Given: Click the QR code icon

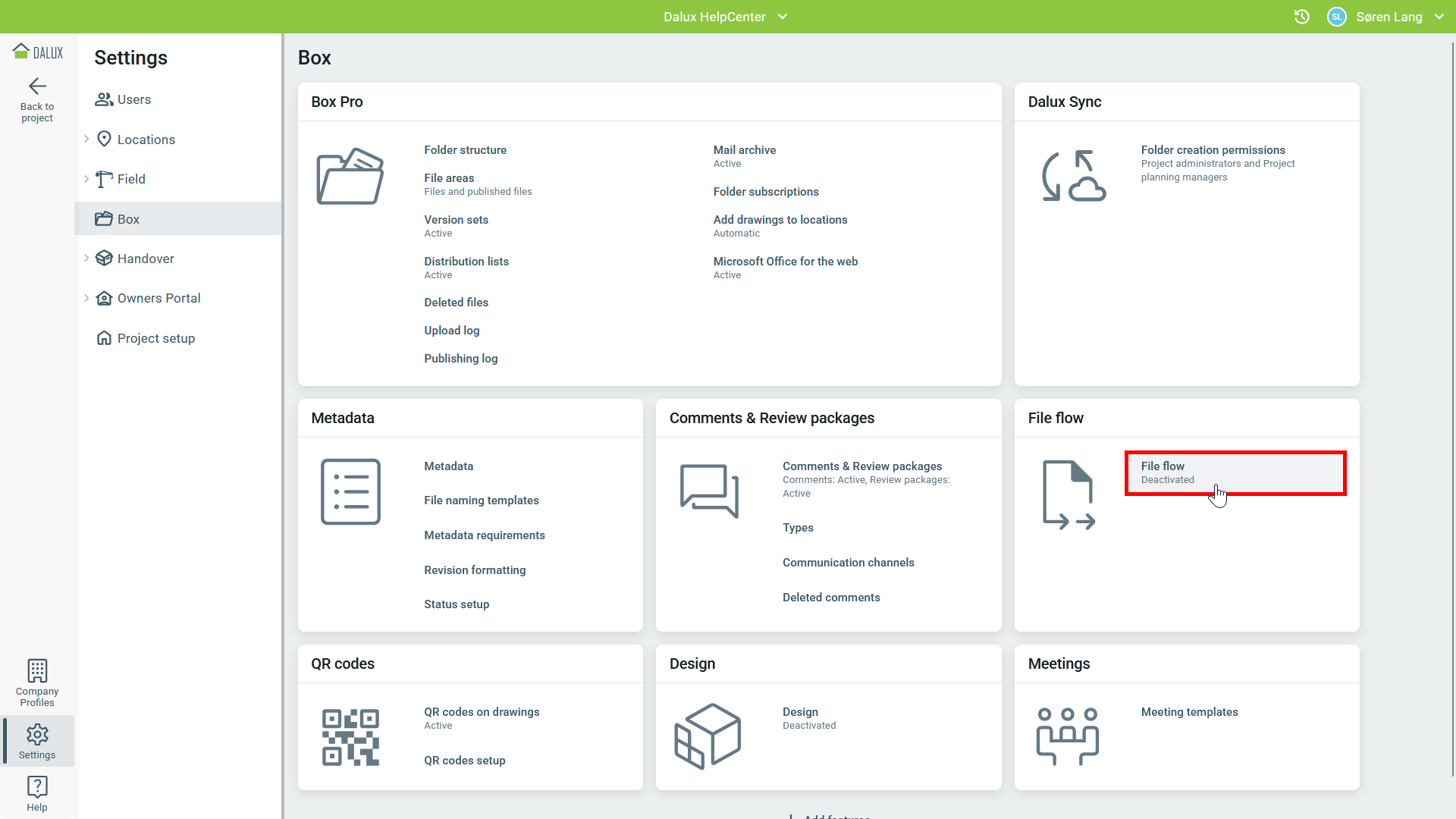Looking at the screenshot, I should [350, 737].
